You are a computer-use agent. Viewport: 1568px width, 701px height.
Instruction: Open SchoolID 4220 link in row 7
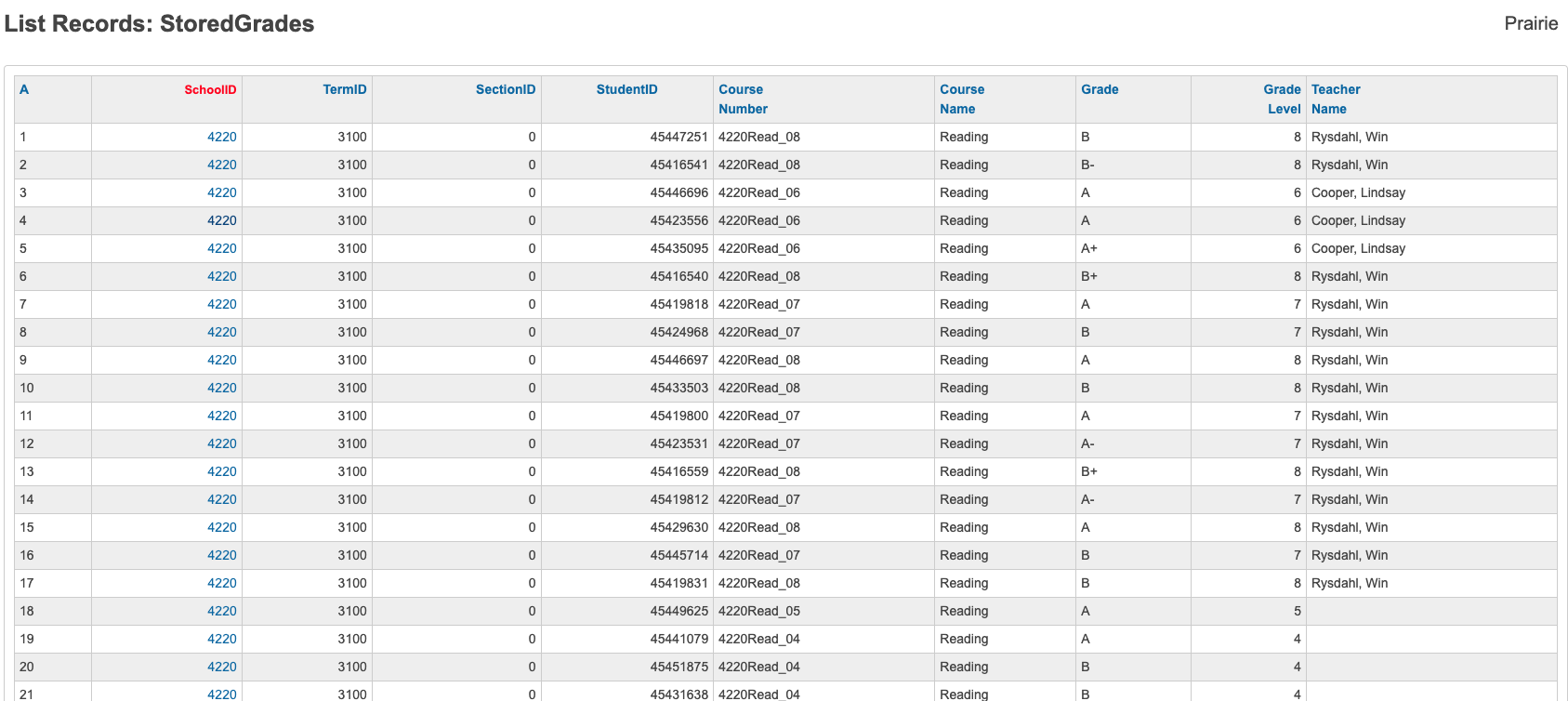click(x=222, y=304)
